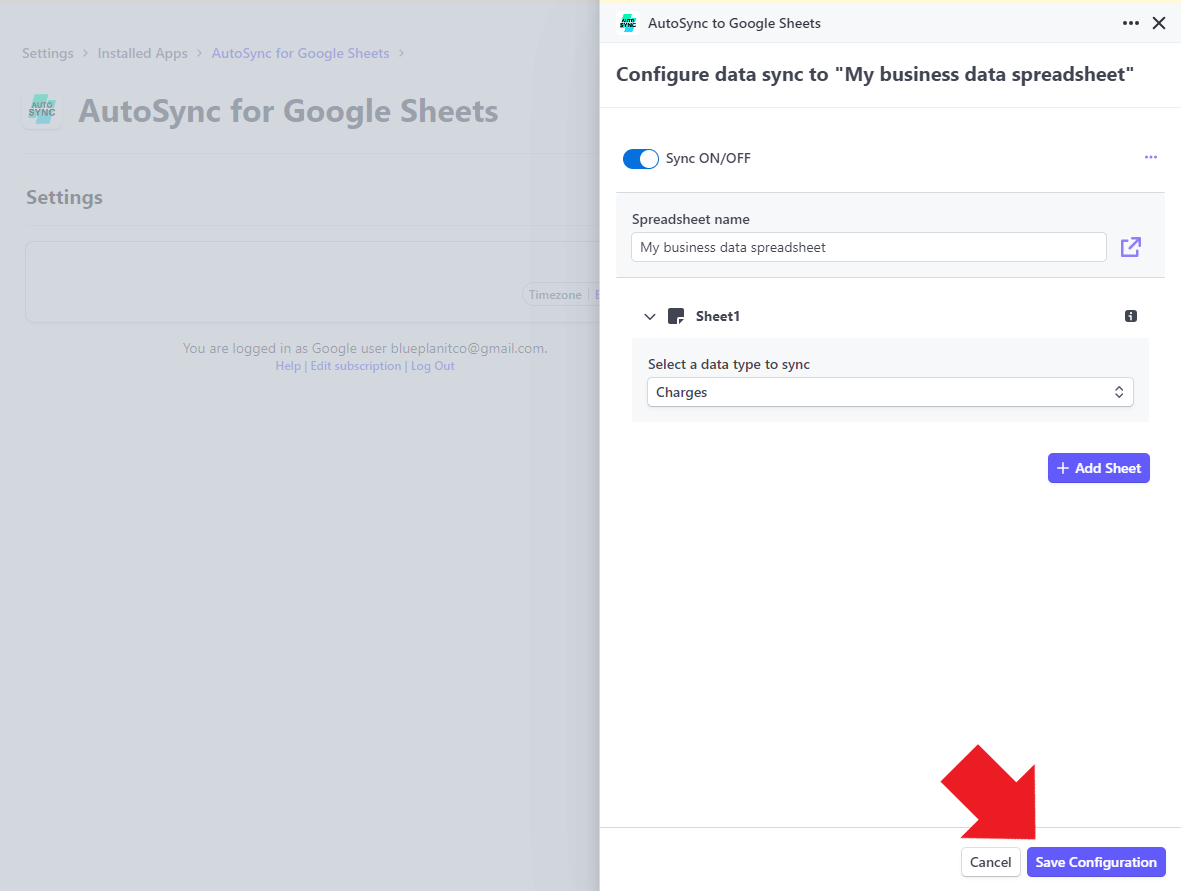1181x891 pixels.
Task: Click the Cancel button
Action: 990,862
